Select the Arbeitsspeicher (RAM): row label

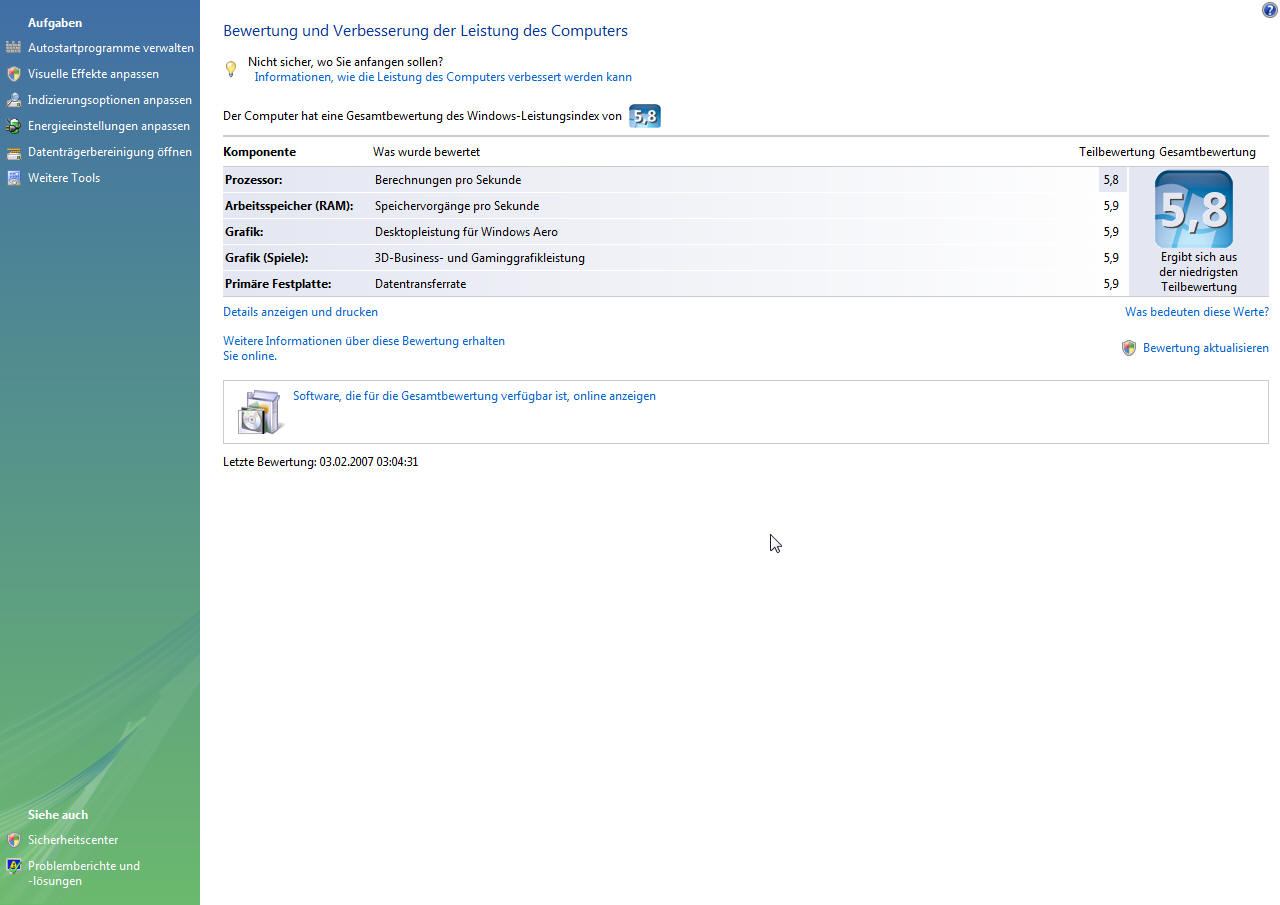(x=289, y=206)
